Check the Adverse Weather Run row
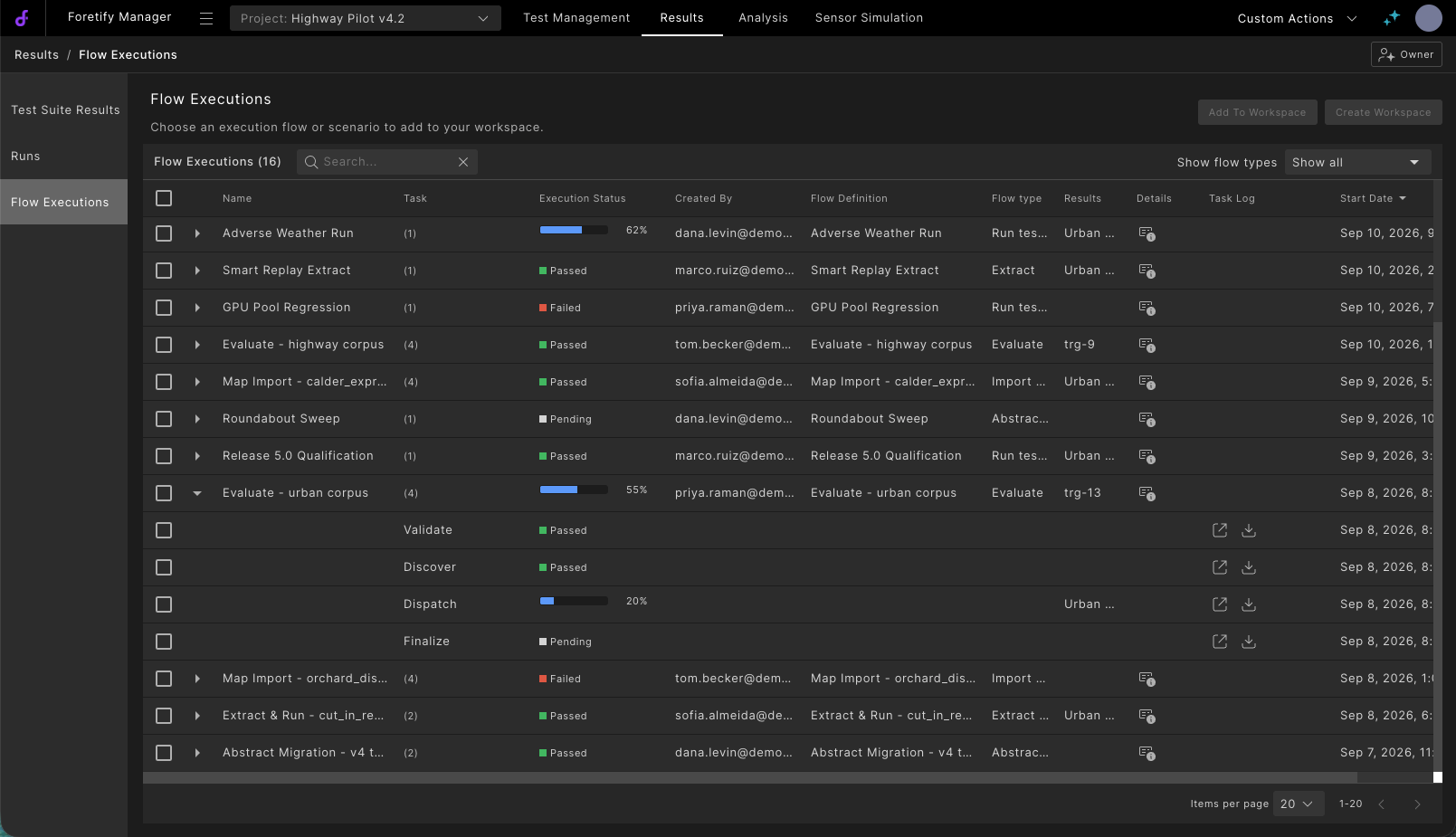 [164, 233]
